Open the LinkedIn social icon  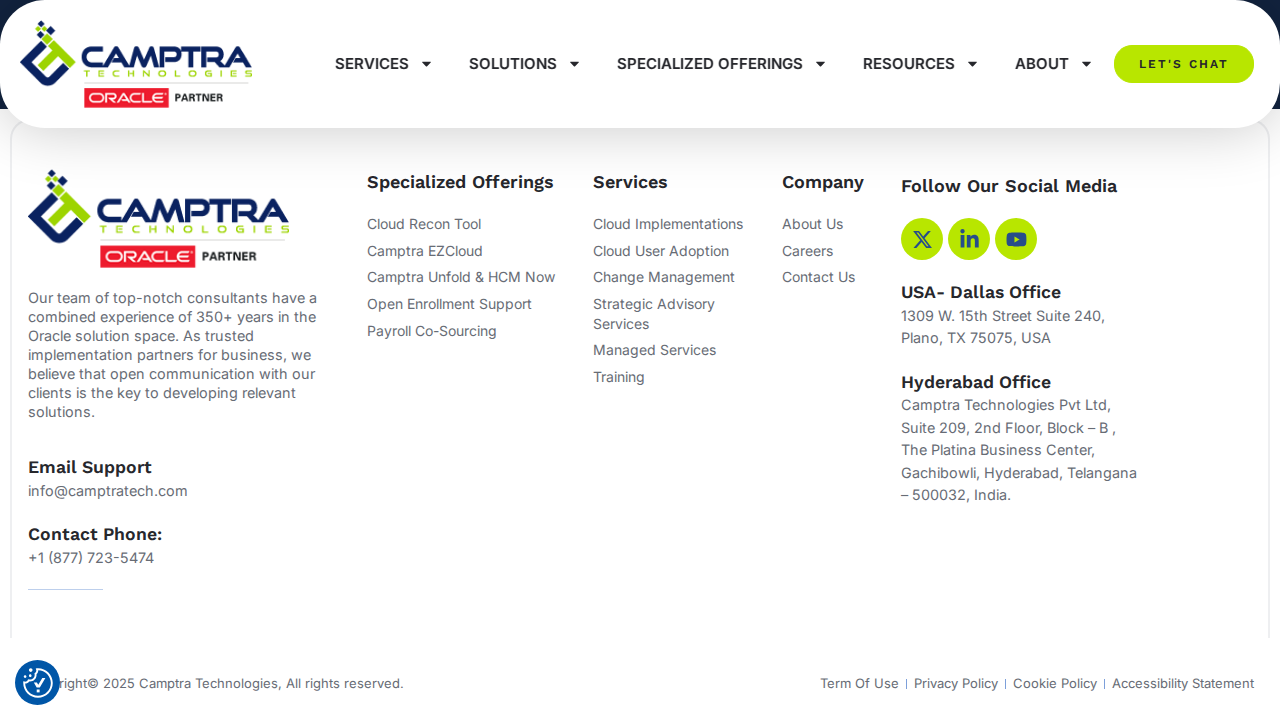969,239
